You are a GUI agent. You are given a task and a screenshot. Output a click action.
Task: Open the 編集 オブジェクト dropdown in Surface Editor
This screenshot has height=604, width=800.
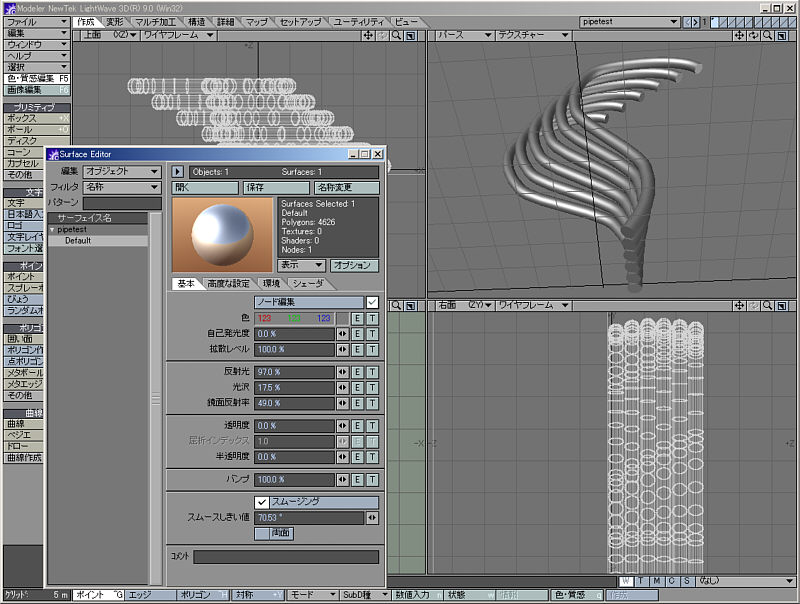[x=122, y=172]
